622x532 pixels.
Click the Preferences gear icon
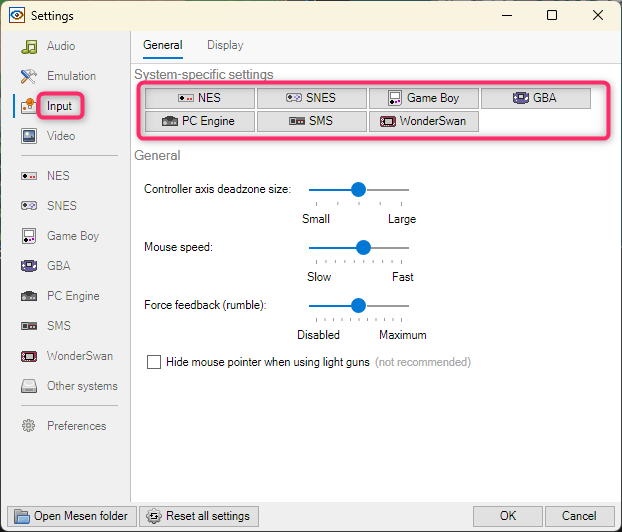pyautogui.click(x=29, y=426)
